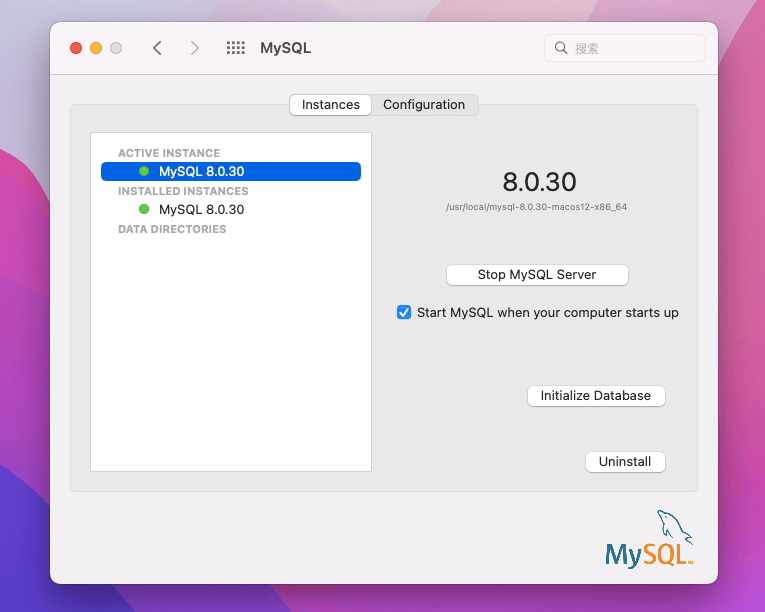This screenshot has width=765, height=612.
Task: Click the /usr/local/mysql-8.0.30 path text
Action: (x=536, y=207)
